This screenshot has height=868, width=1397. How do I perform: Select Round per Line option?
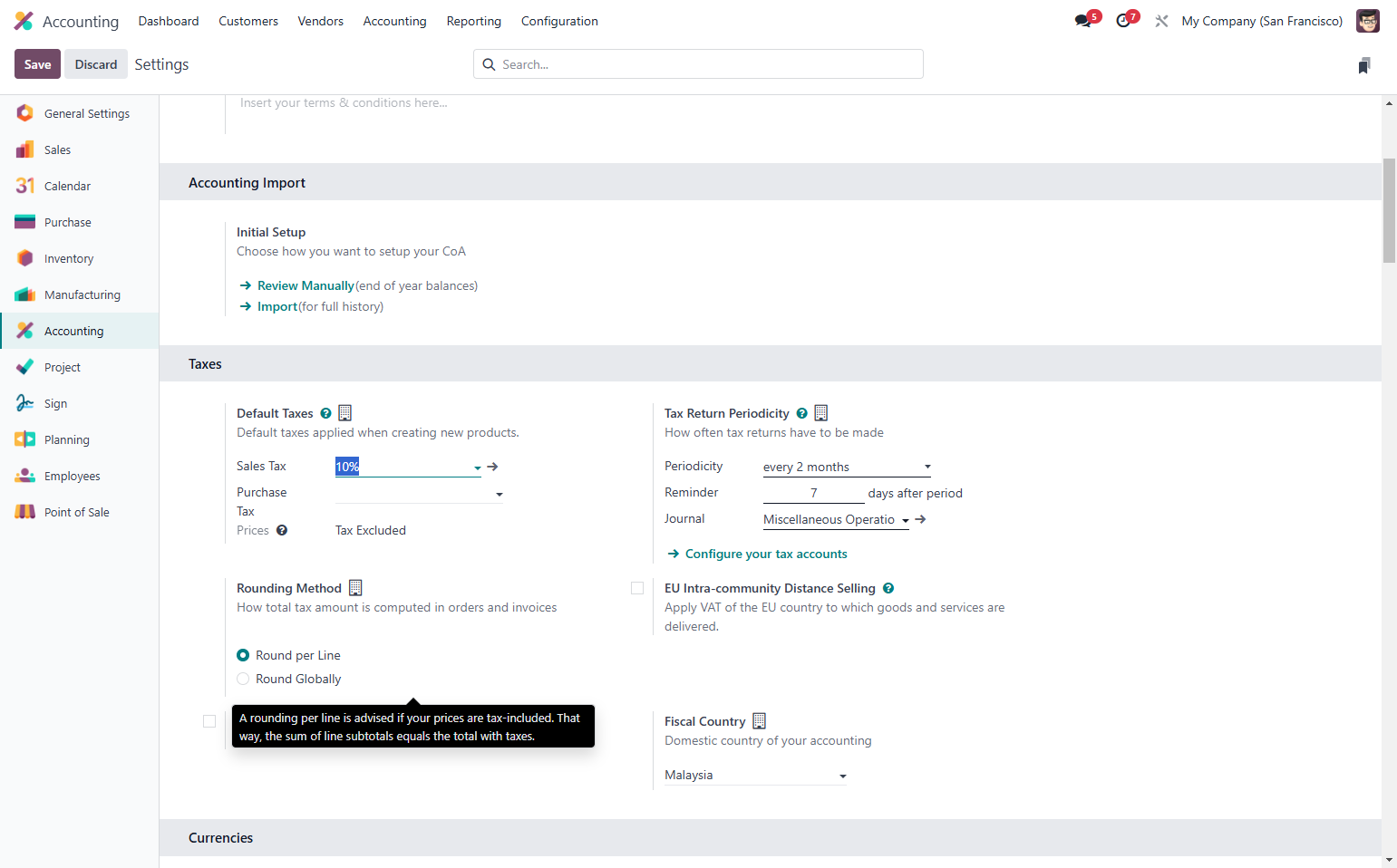(x=243, y=655)
